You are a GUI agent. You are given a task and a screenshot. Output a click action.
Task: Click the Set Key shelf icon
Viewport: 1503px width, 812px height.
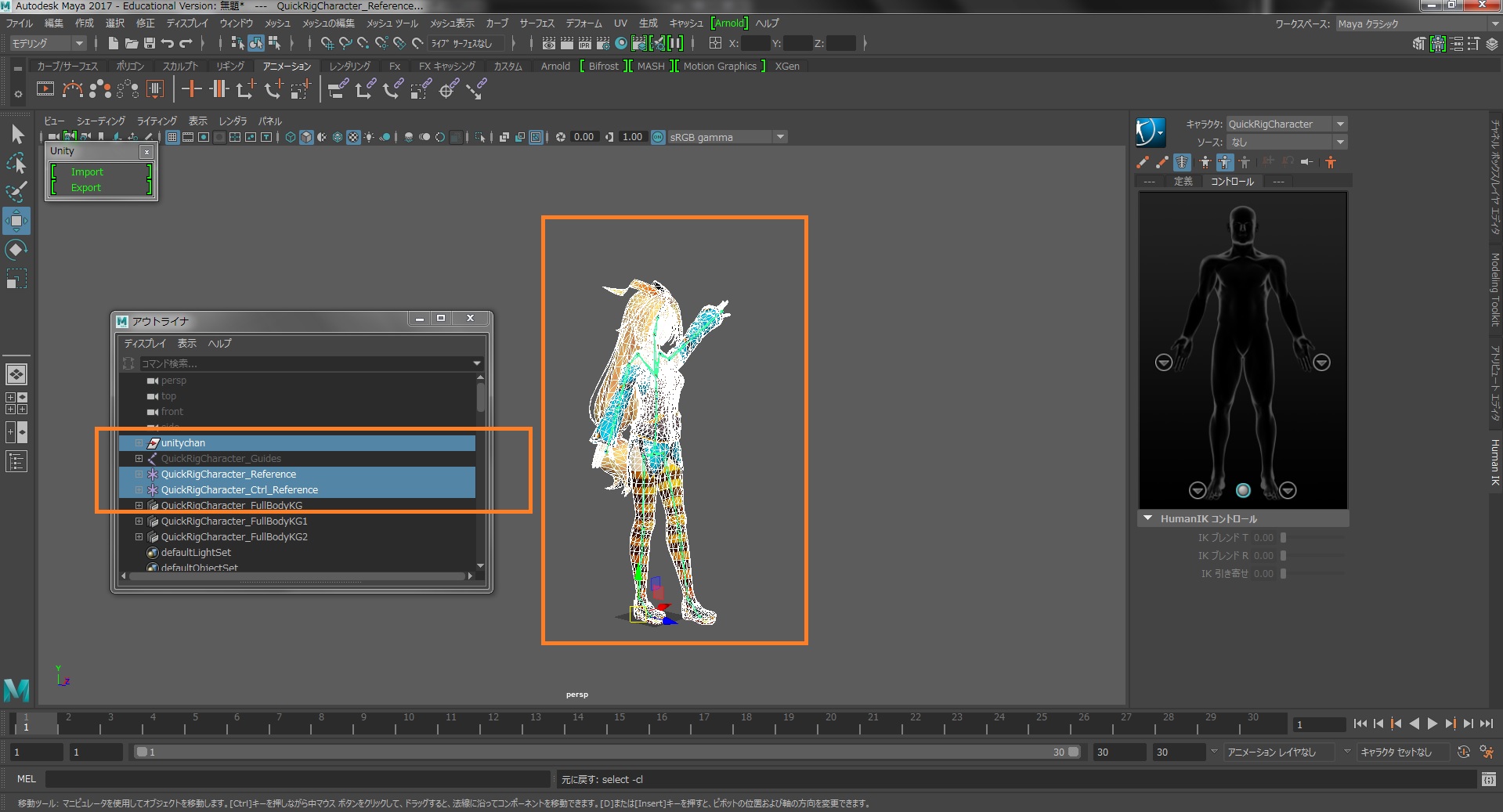click(x=192, y=89)
